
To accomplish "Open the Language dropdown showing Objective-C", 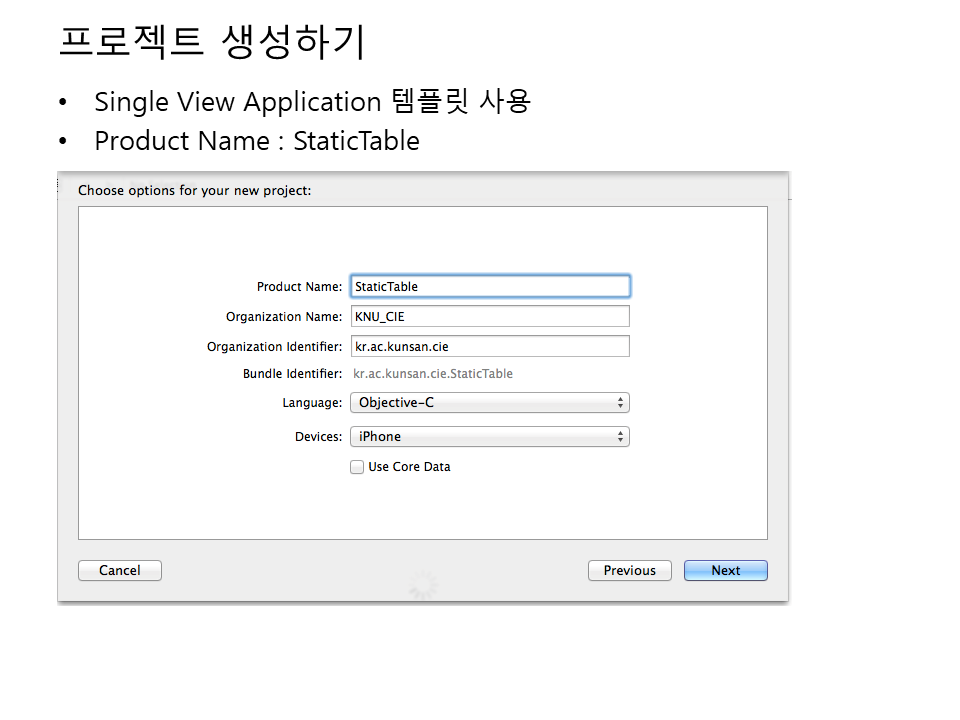I will click(488, 403).
